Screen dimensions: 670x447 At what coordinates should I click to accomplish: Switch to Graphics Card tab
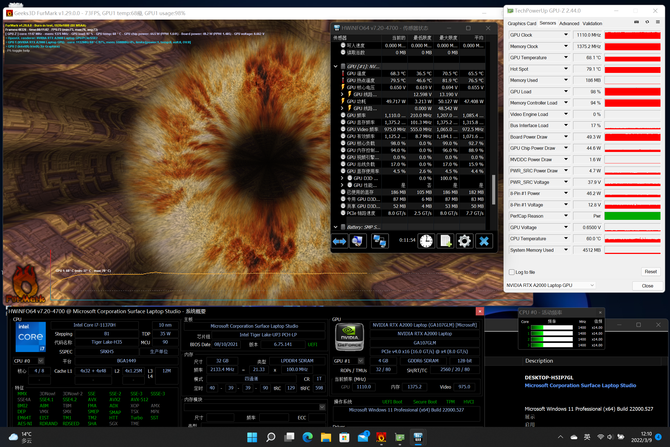pyautogui.click(x=522, y=22)
